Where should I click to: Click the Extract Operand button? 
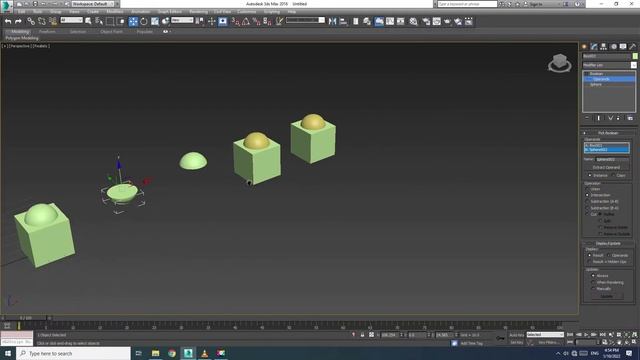coord(607,167)
